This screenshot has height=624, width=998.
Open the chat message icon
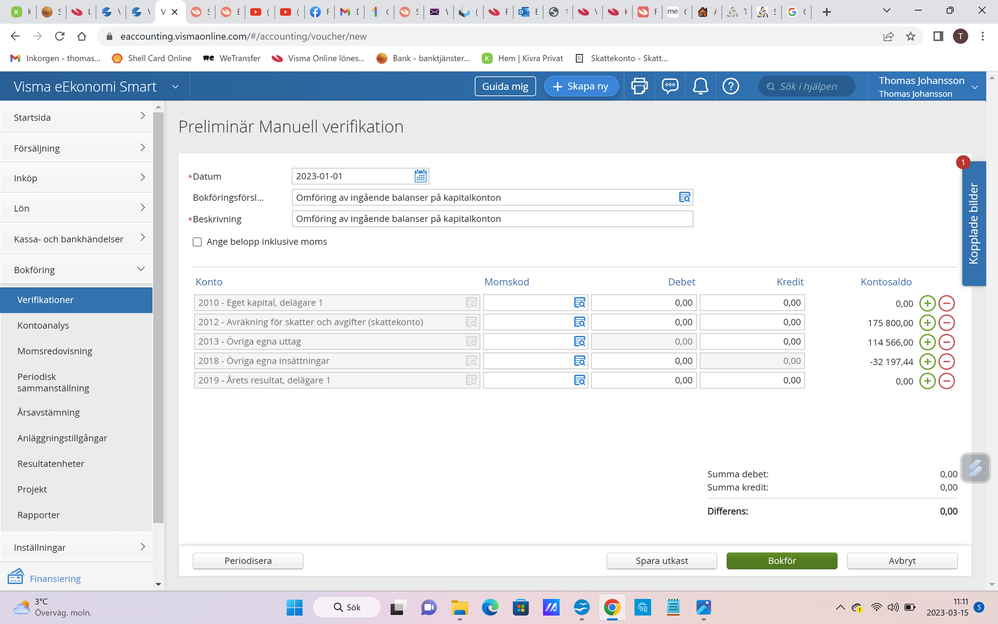670,86
